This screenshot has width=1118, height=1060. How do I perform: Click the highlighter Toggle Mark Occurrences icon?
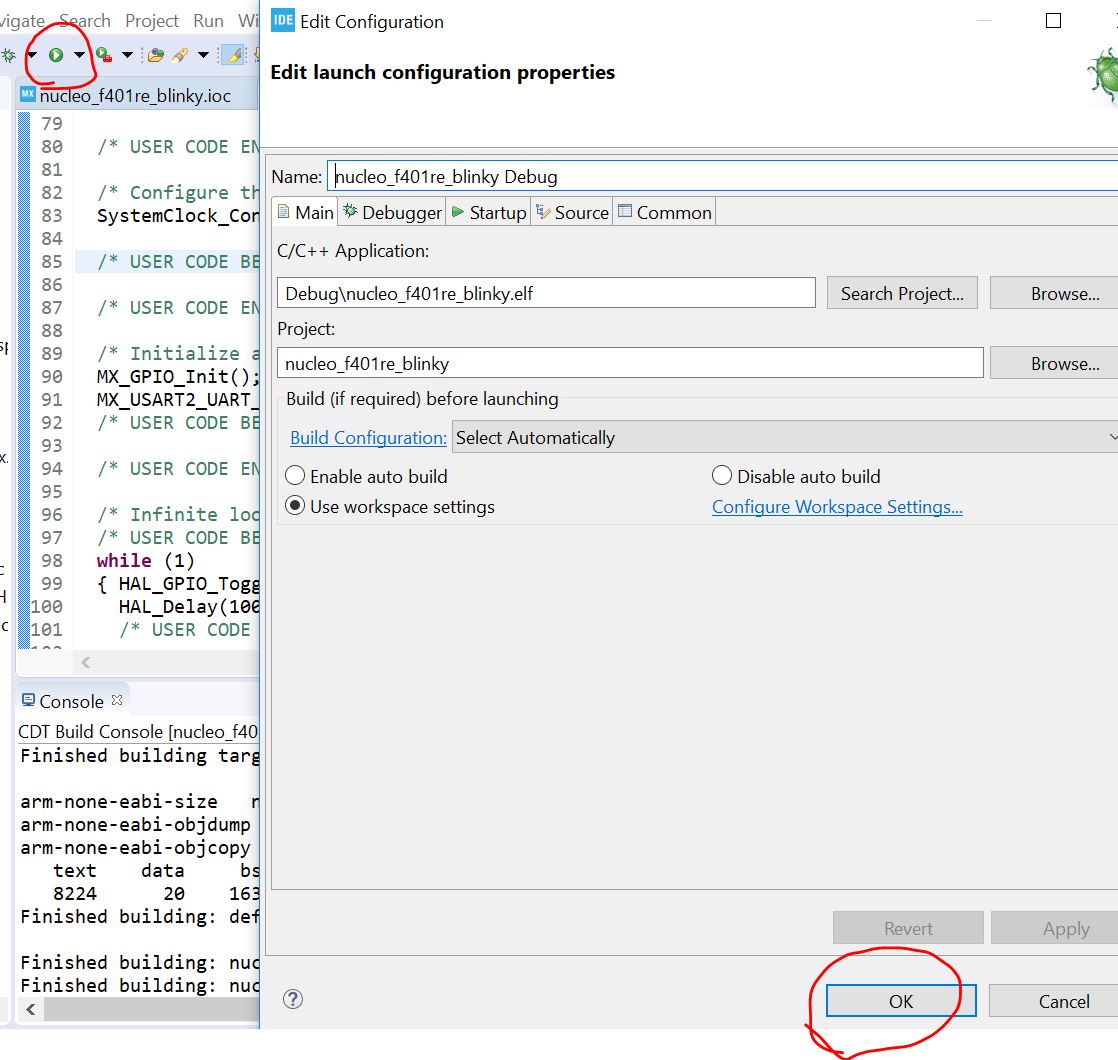(x=232, y=55)
